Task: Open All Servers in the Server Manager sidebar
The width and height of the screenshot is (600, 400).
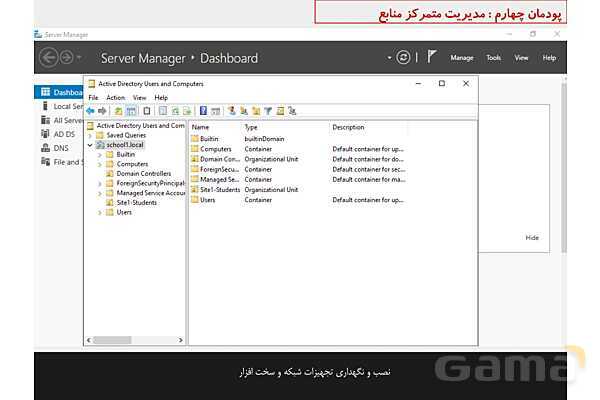Action: 61,121
